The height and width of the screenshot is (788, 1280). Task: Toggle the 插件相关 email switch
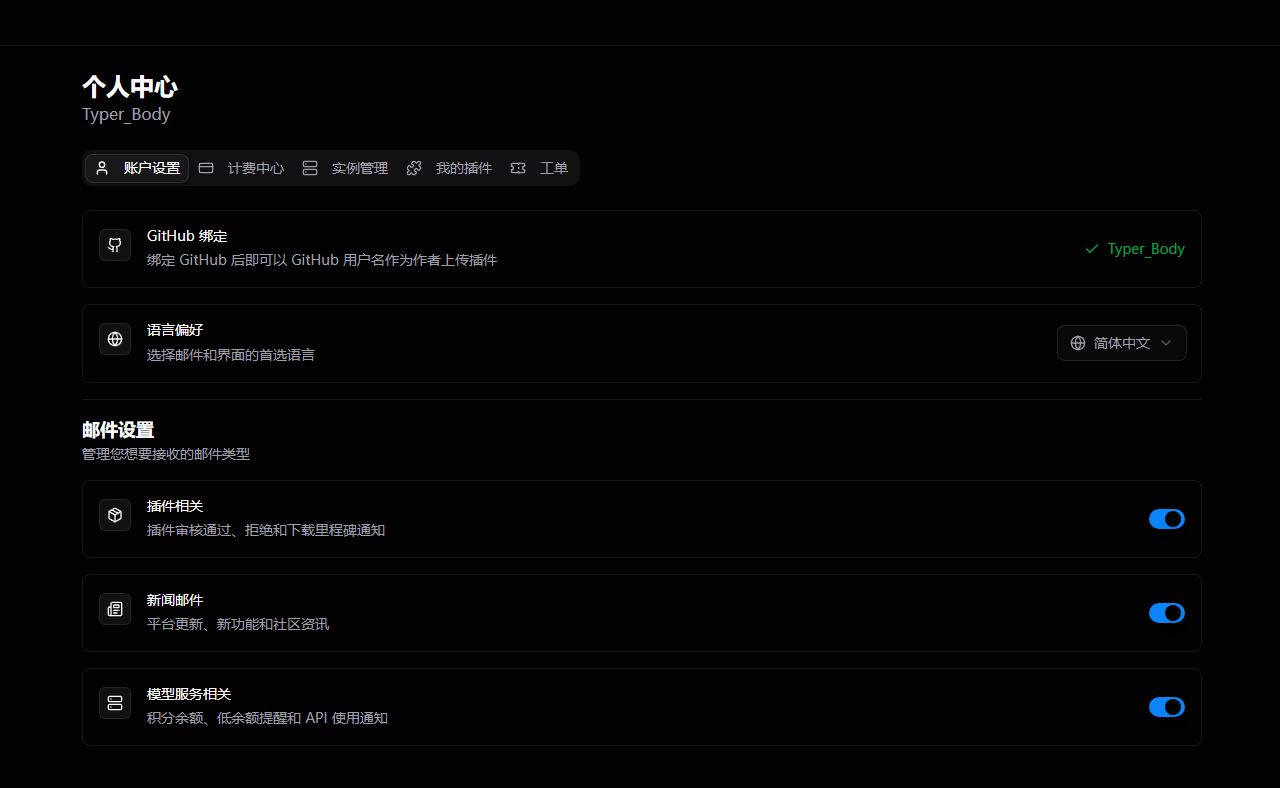[1167, 519]
